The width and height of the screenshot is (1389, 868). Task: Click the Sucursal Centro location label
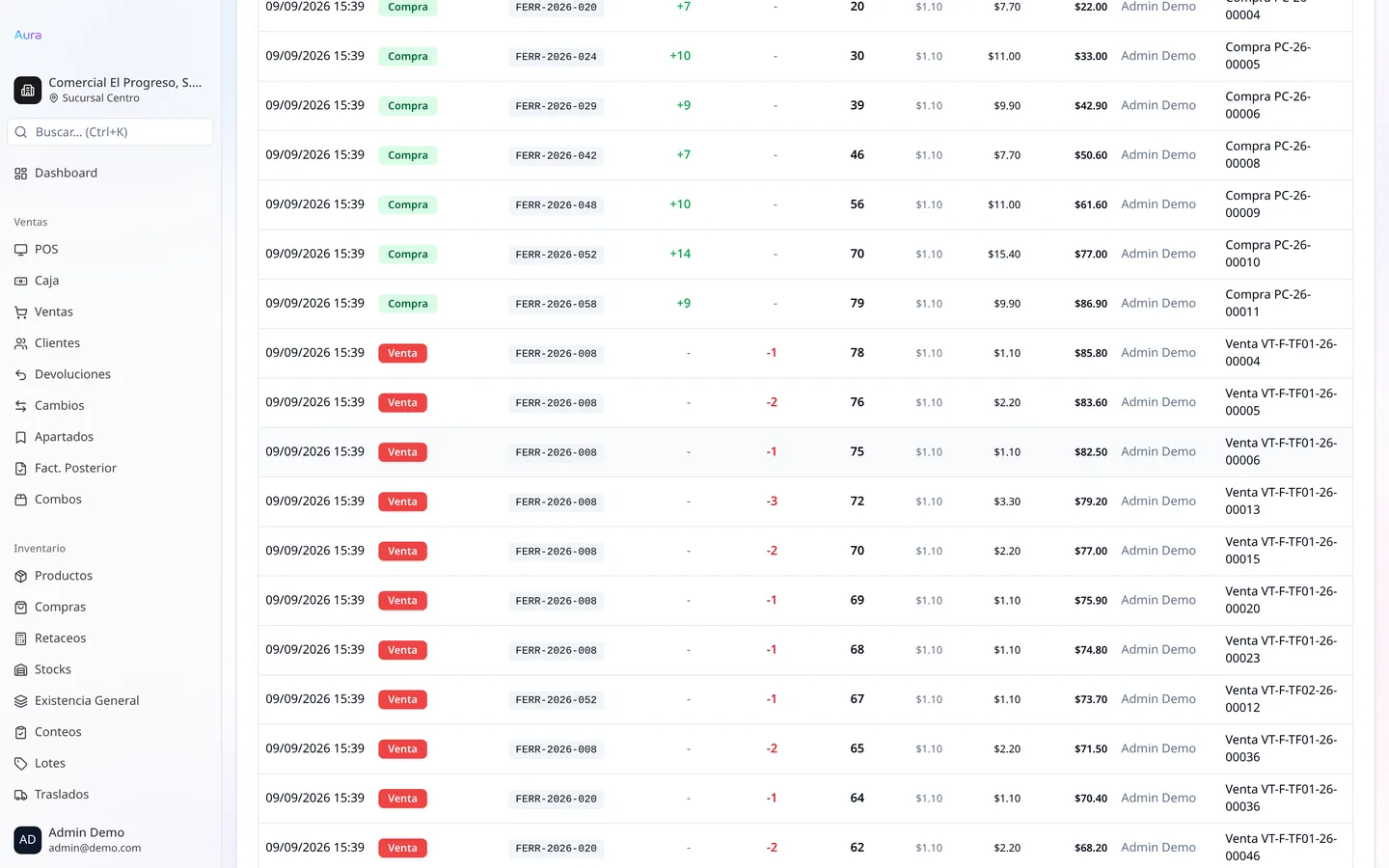(x=100, y=98)
